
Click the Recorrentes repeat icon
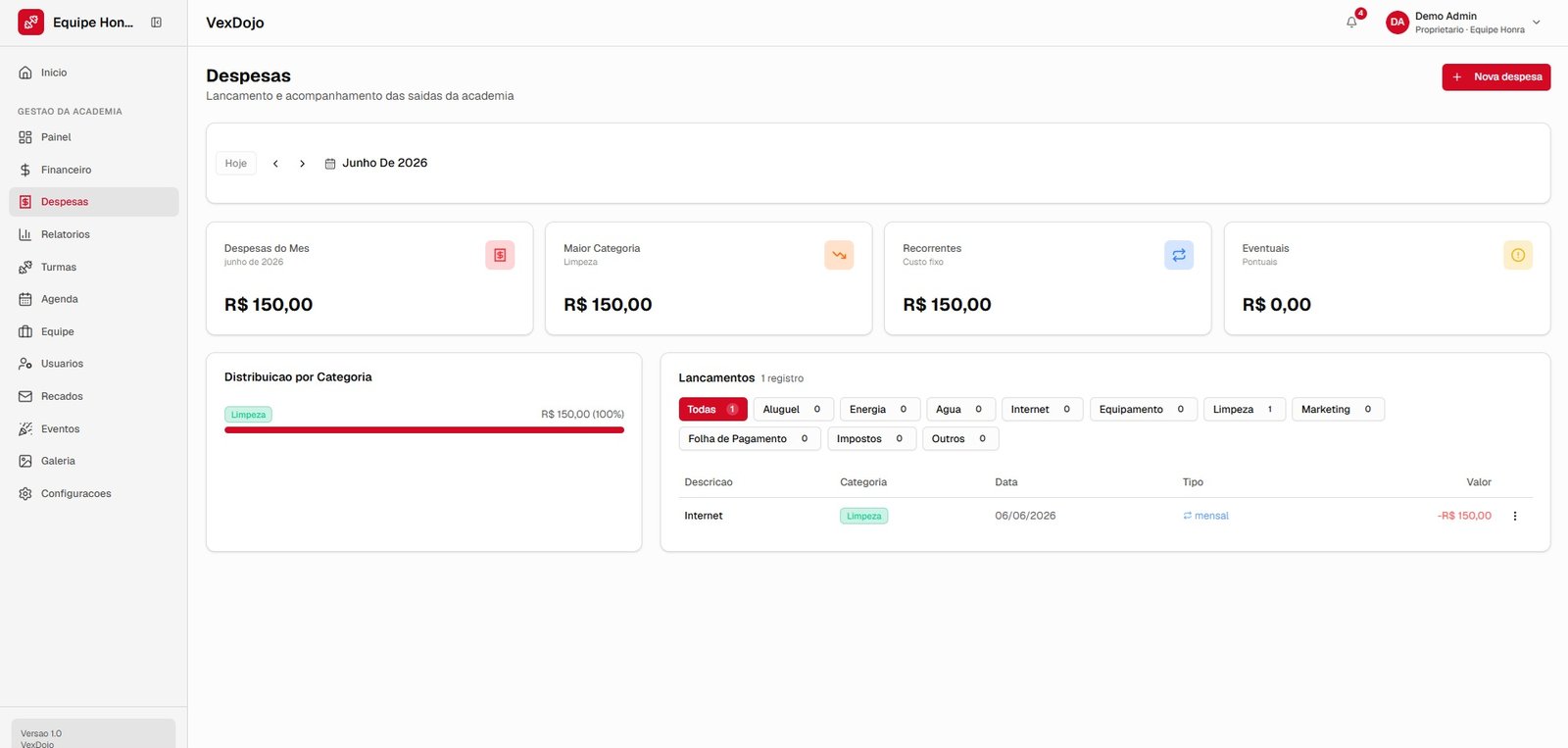[x=1179, y=255]
